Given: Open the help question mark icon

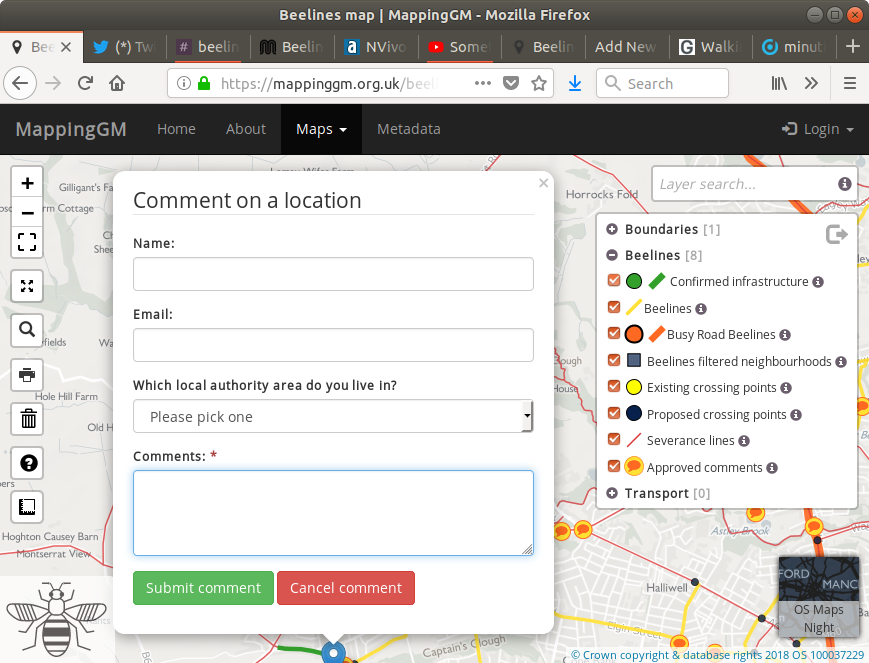Looking at the screenshot, I should click(x=27, y=463).
